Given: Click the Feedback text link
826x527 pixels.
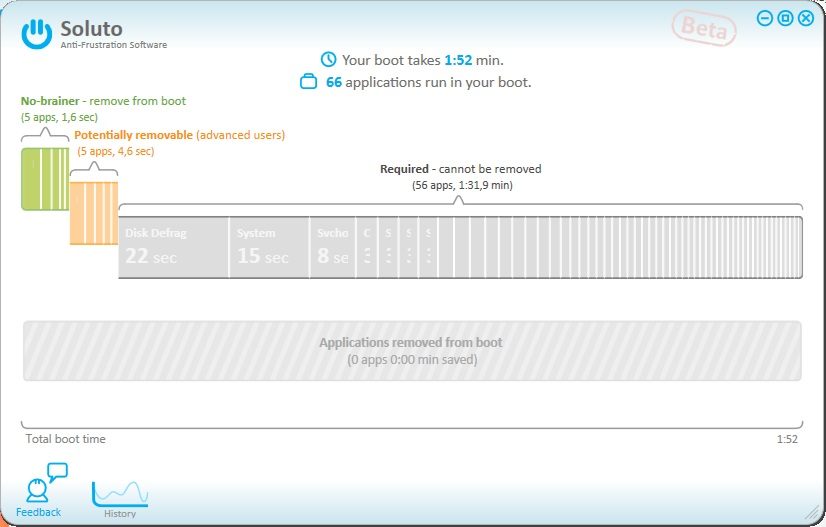Looking at the screenshot, I should pos(38,512).
